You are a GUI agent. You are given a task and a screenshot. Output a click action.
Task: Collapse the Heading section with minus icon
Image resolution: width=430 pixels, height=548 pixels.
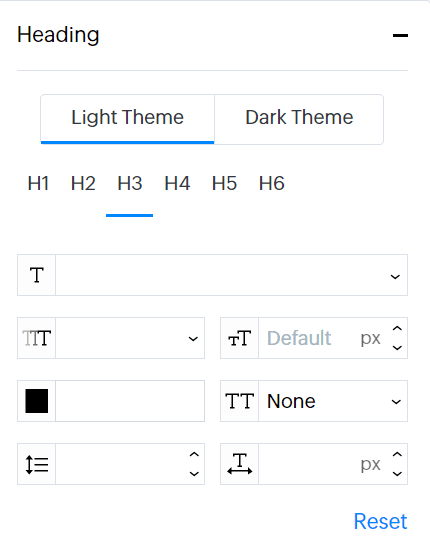[400, 35]
